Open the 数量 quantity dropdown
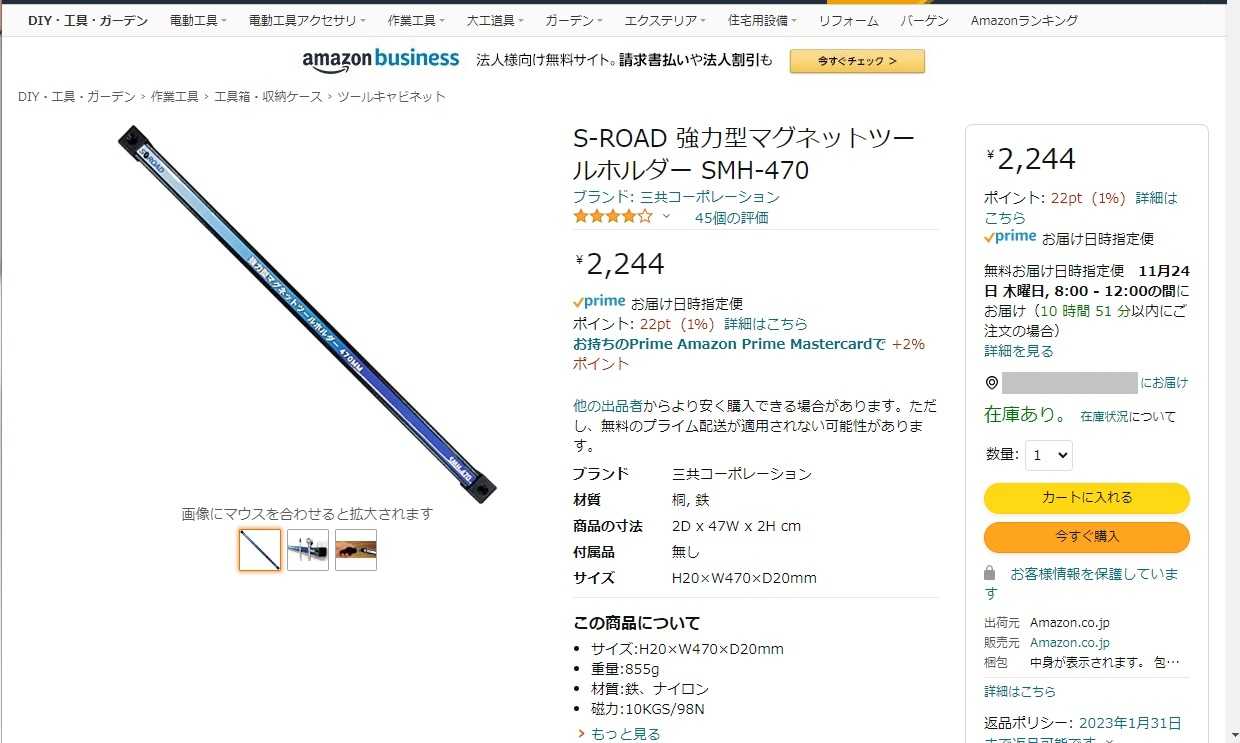 [x=1048, y=455]
